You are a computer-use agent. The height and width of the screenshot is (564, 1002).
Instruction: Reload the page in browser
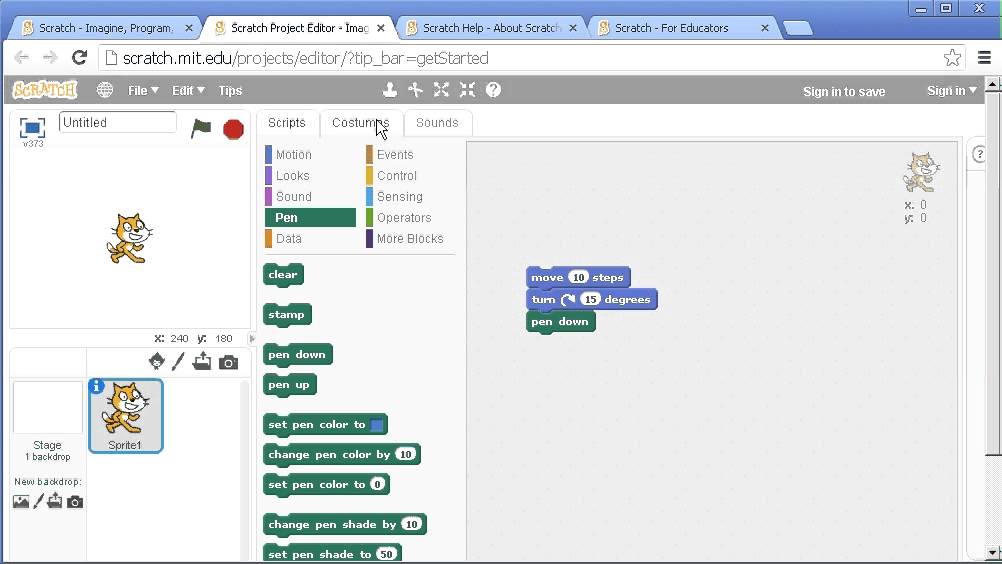79,57
